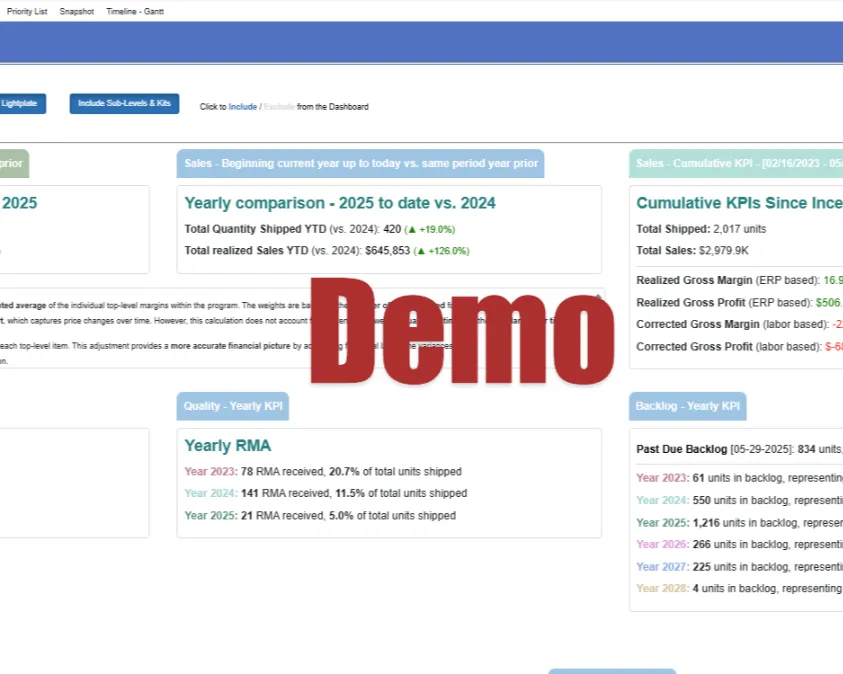843x674 pixels.
Task: Switch to the Snapshot view
Action: [x=76, y=11]
